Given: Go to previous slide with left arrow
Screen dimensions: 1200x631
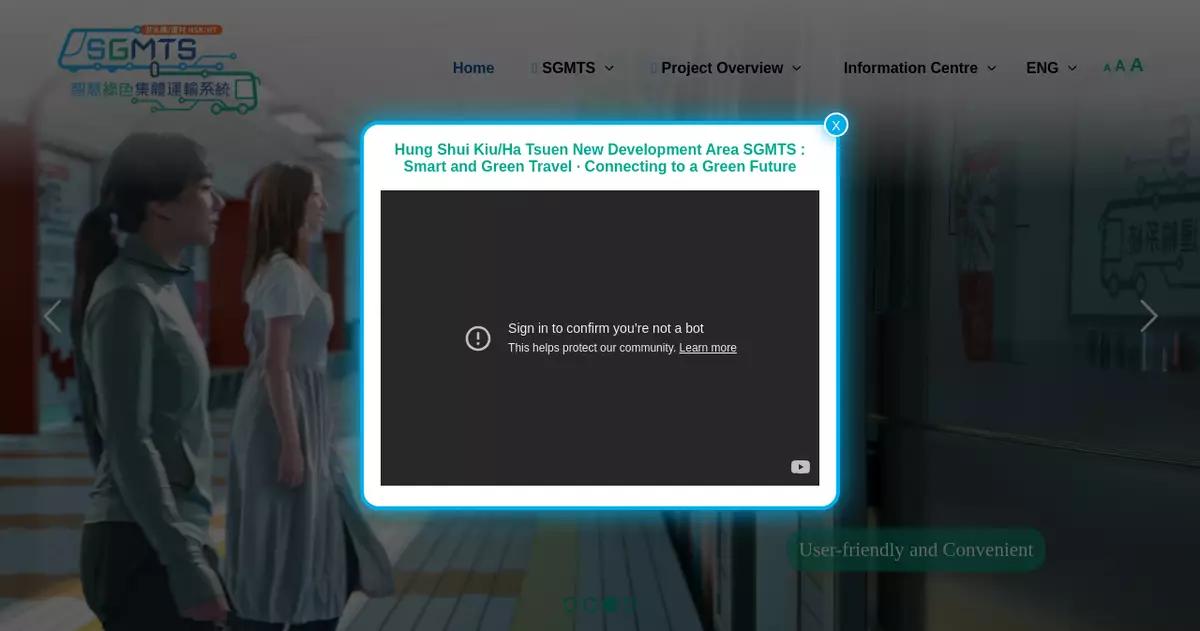Looking at the screenshot, I should pos(52,316).
